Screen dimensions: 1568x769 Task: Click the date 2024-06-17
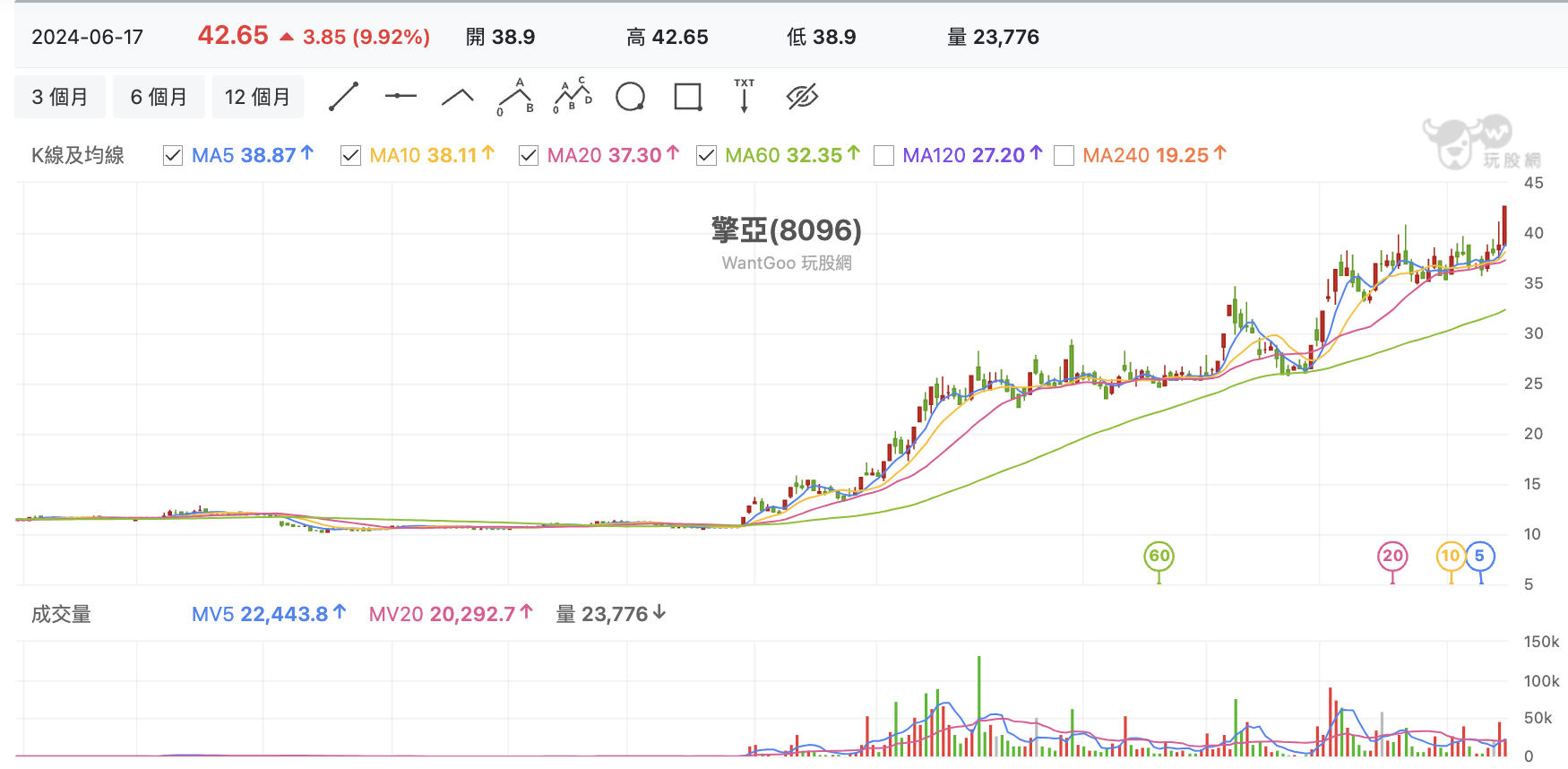88,37
